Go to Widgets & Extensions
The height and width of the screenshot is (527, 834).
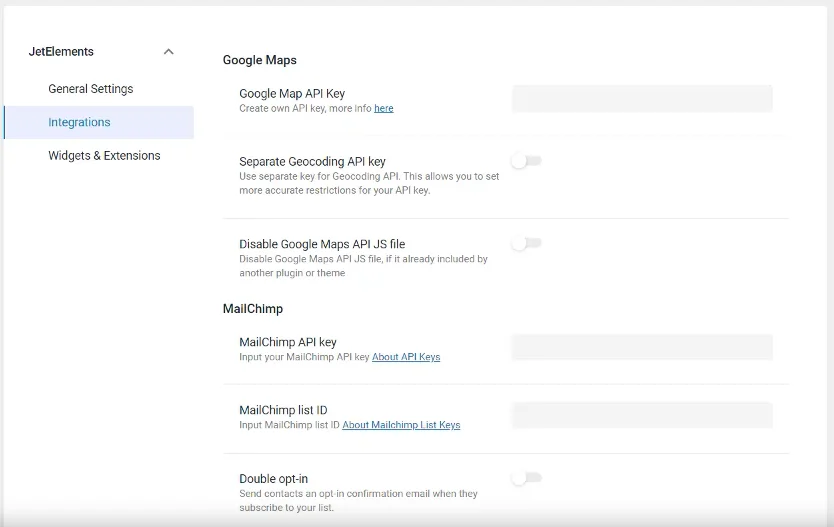point(104,156)
